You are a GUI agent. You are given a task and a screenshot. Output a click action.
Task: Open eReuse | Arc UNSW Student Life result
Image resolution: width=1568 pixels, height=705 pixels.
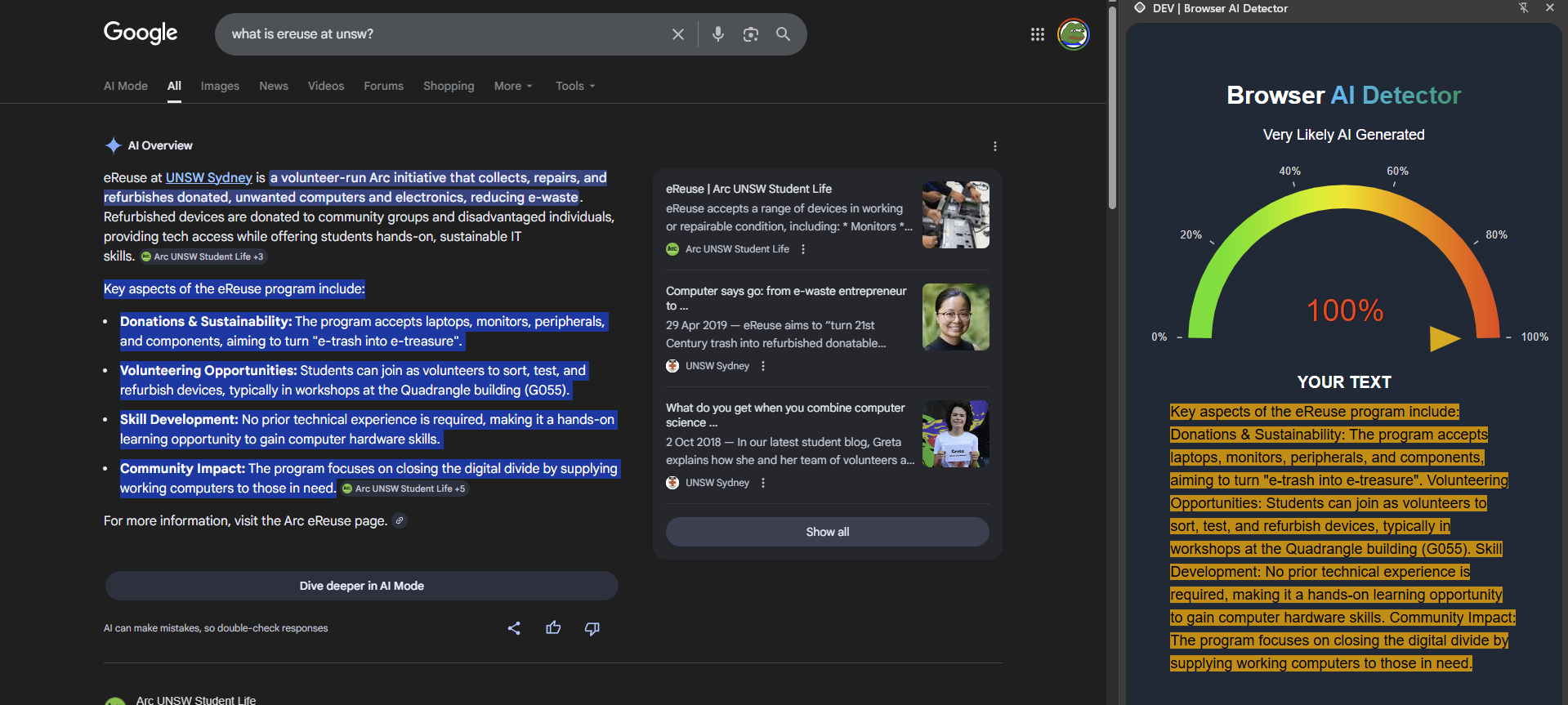[748, 189]
